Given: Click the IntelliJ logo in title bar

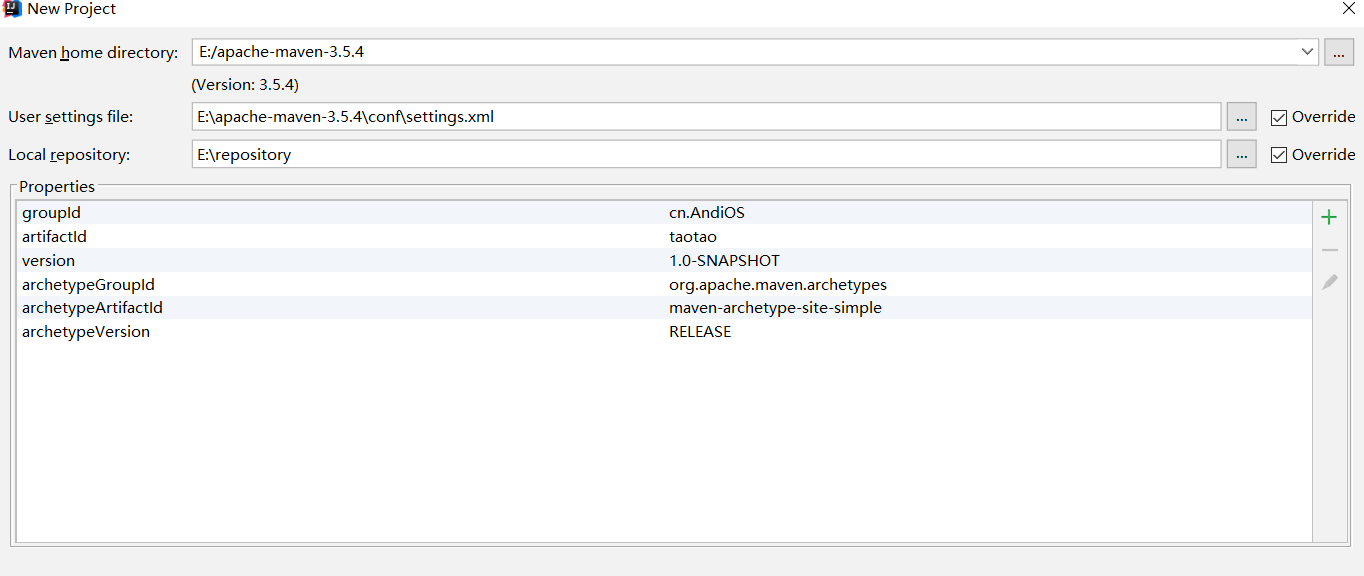Looking at the screenshot, I should tap(13, 9).
